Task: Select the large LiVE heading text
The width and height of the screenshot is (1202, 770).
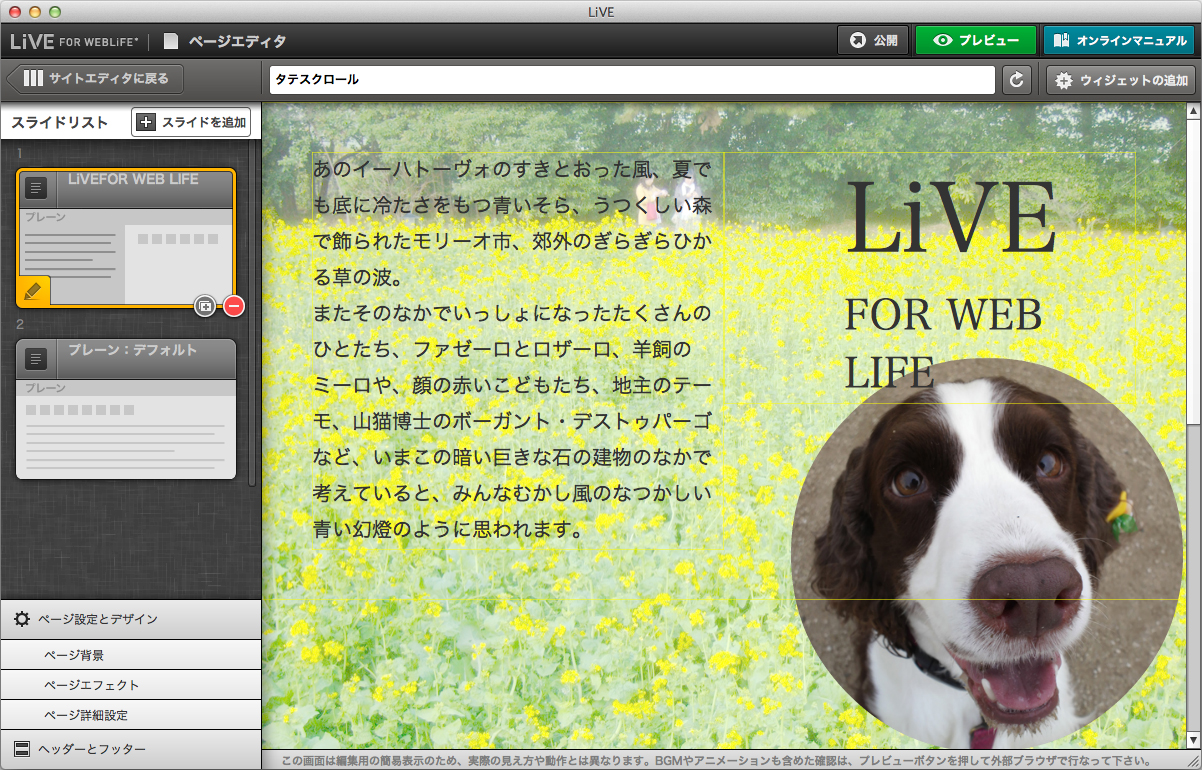Action: click(950, 218)
